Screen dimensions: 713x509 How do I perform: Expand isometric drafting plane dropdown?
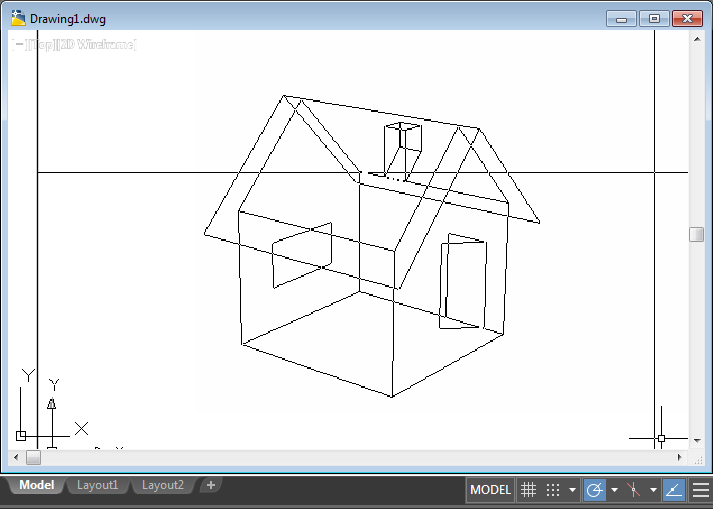pyautogui.click(x=652, y=490)
